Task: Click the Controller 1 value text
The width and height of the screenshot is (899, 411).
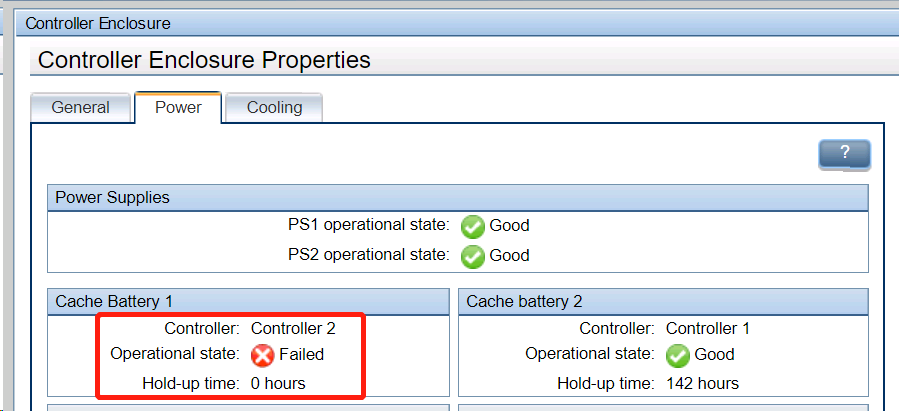Action: [x=708, y=328]
